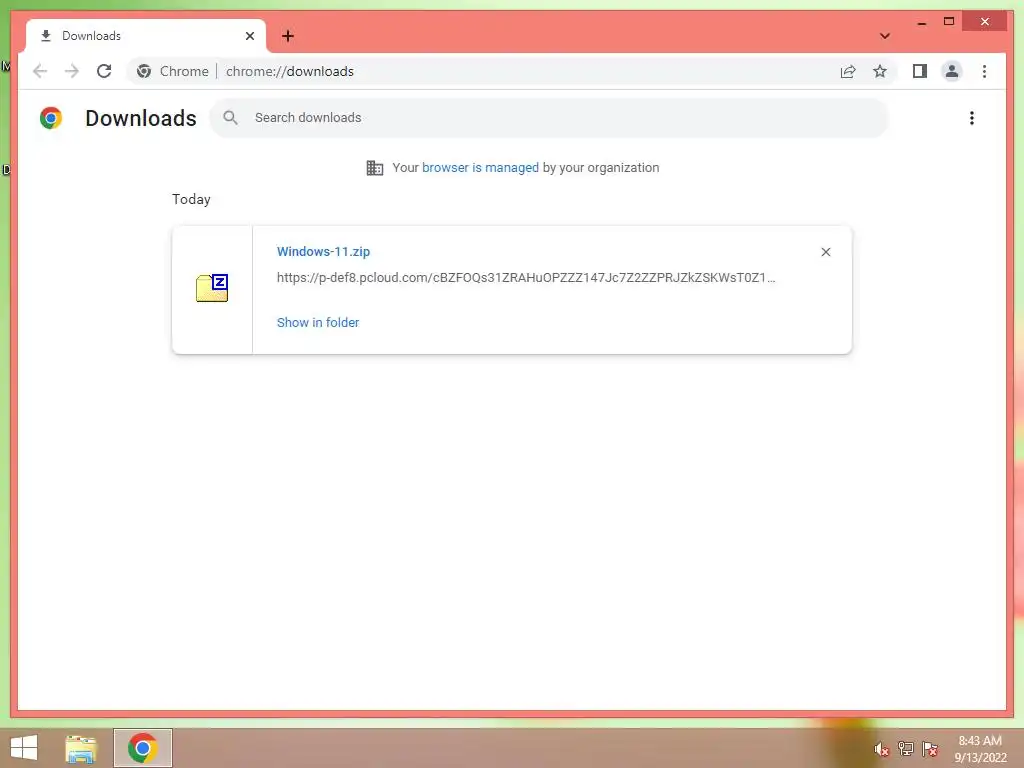The width and height of the screenshot is (1024, 768).
Task: Minimize the Chrome window
Action: (921, 22)
